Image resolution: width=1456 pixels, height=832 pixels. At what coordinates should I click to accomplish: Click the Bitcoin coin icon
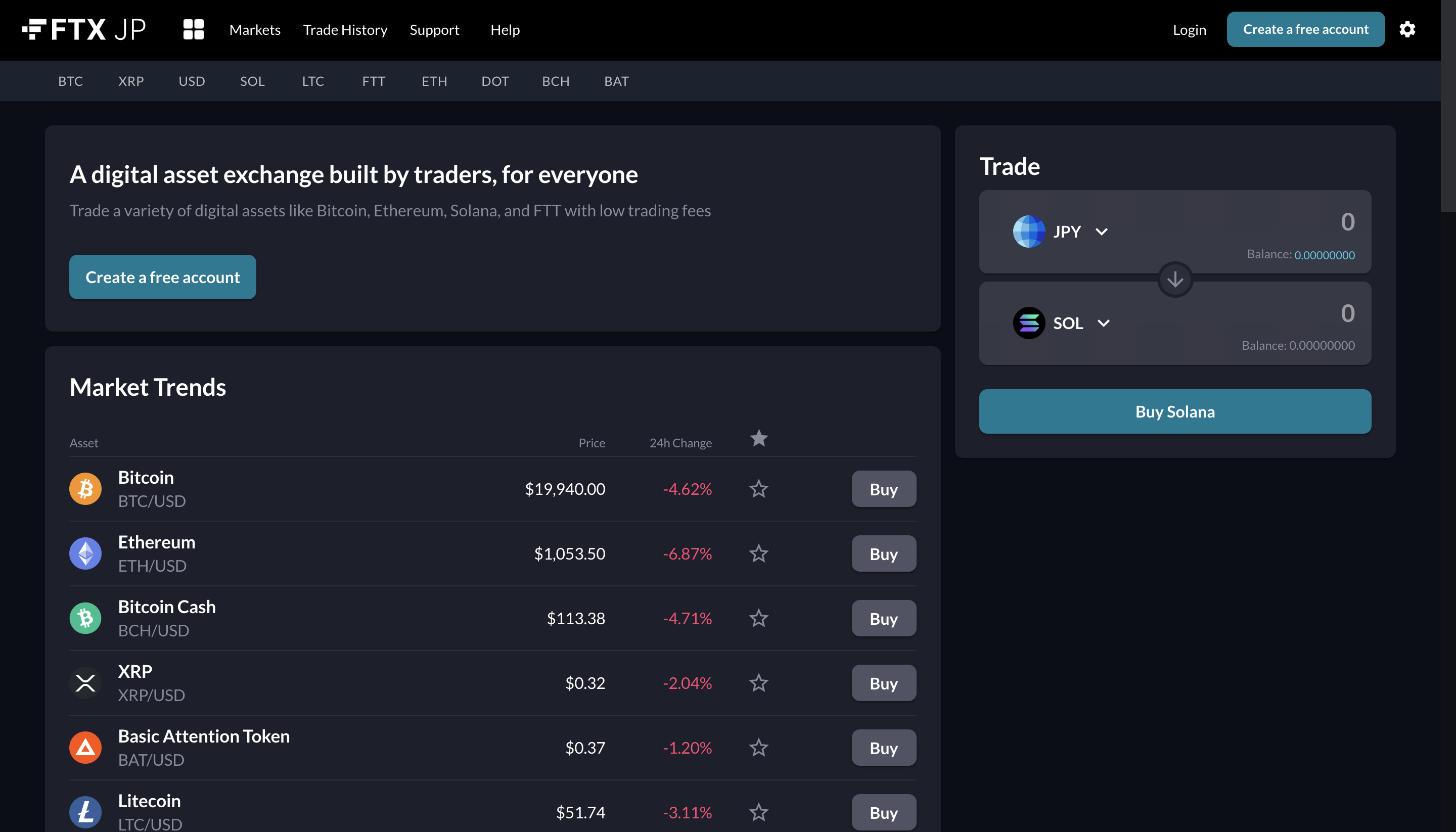[85, 489]
